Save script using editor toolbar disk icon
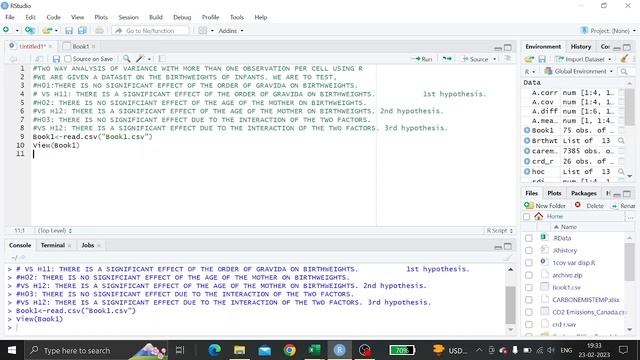 pos(56,59)
